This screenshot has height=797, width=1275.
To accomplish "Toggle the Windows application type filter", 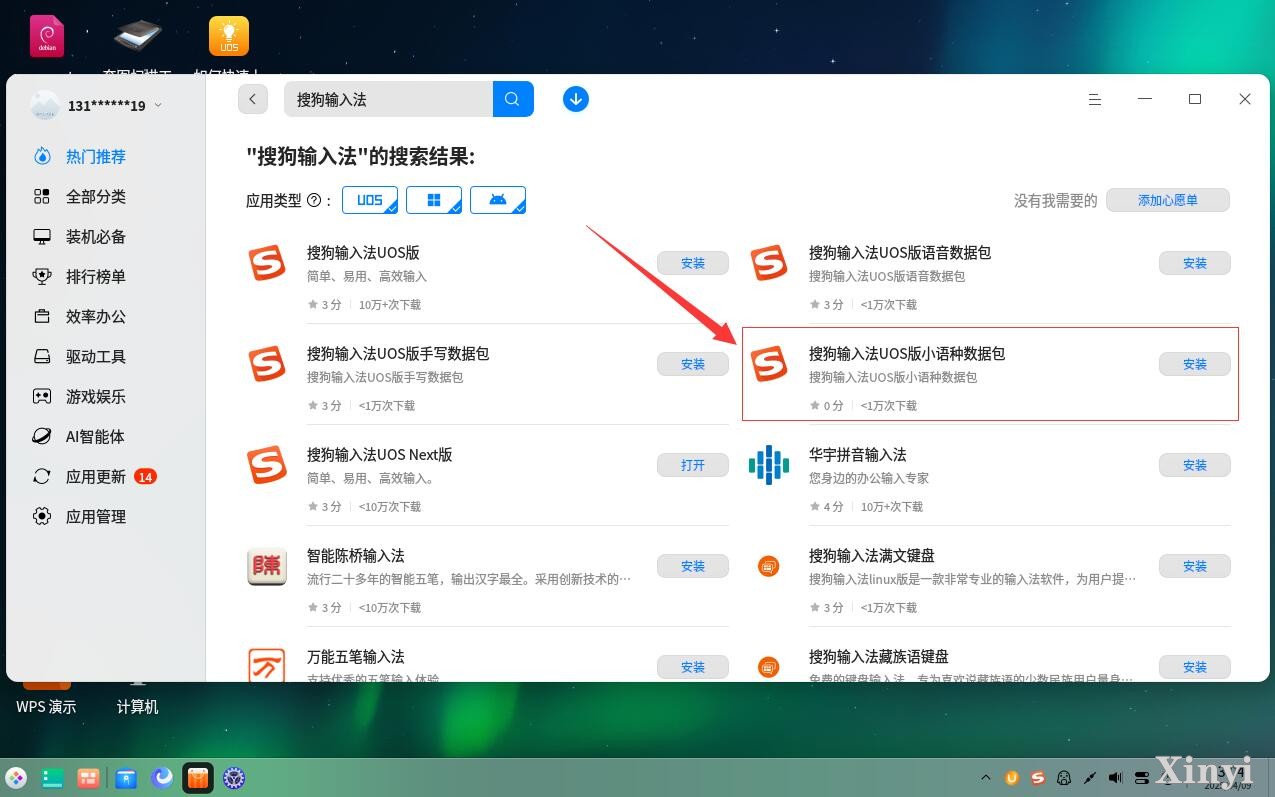I will (x=434, y=200).
